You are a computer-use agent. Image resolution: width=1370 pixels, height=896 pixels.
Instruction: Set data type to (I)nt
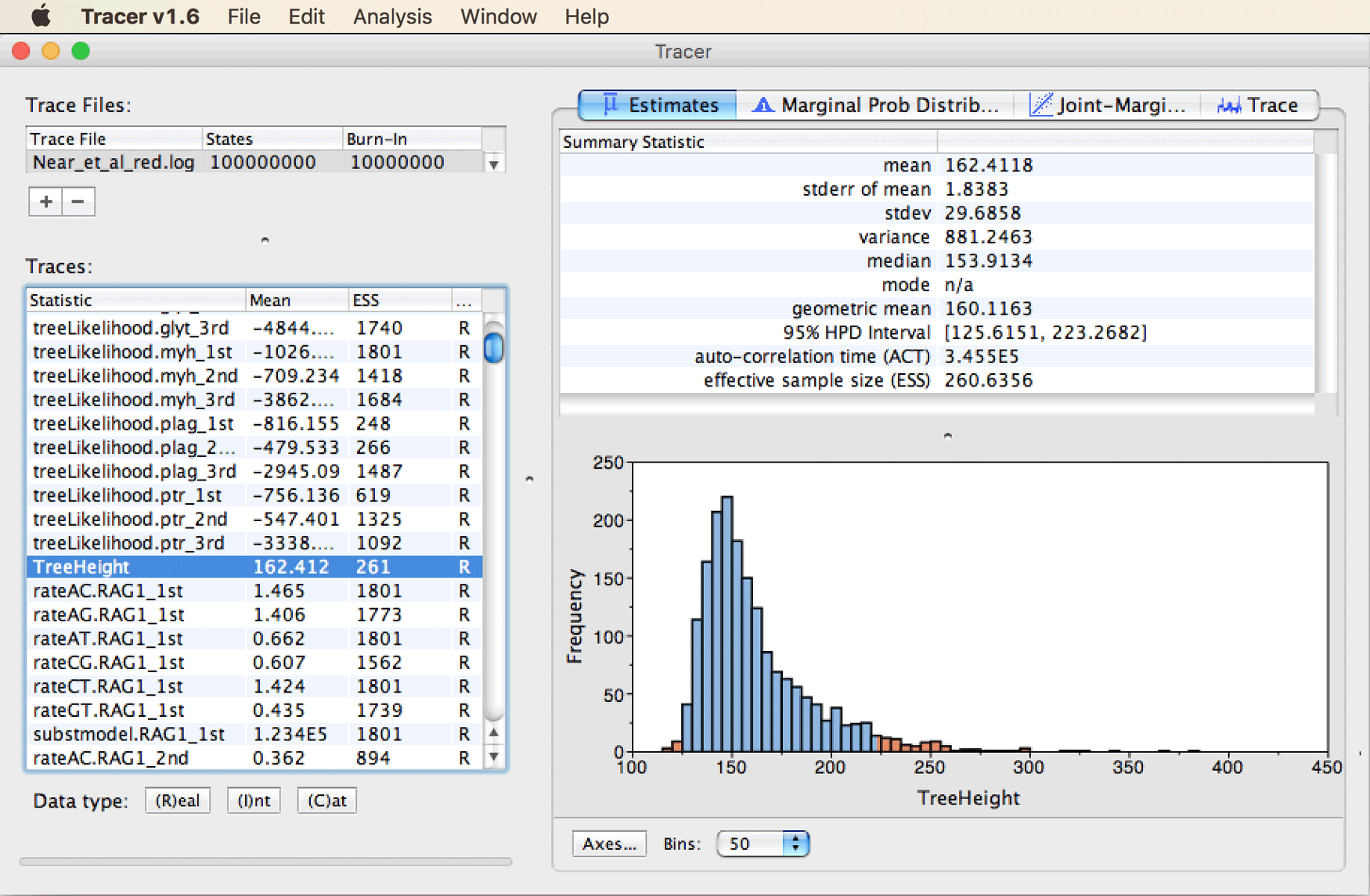click(254, 801)
